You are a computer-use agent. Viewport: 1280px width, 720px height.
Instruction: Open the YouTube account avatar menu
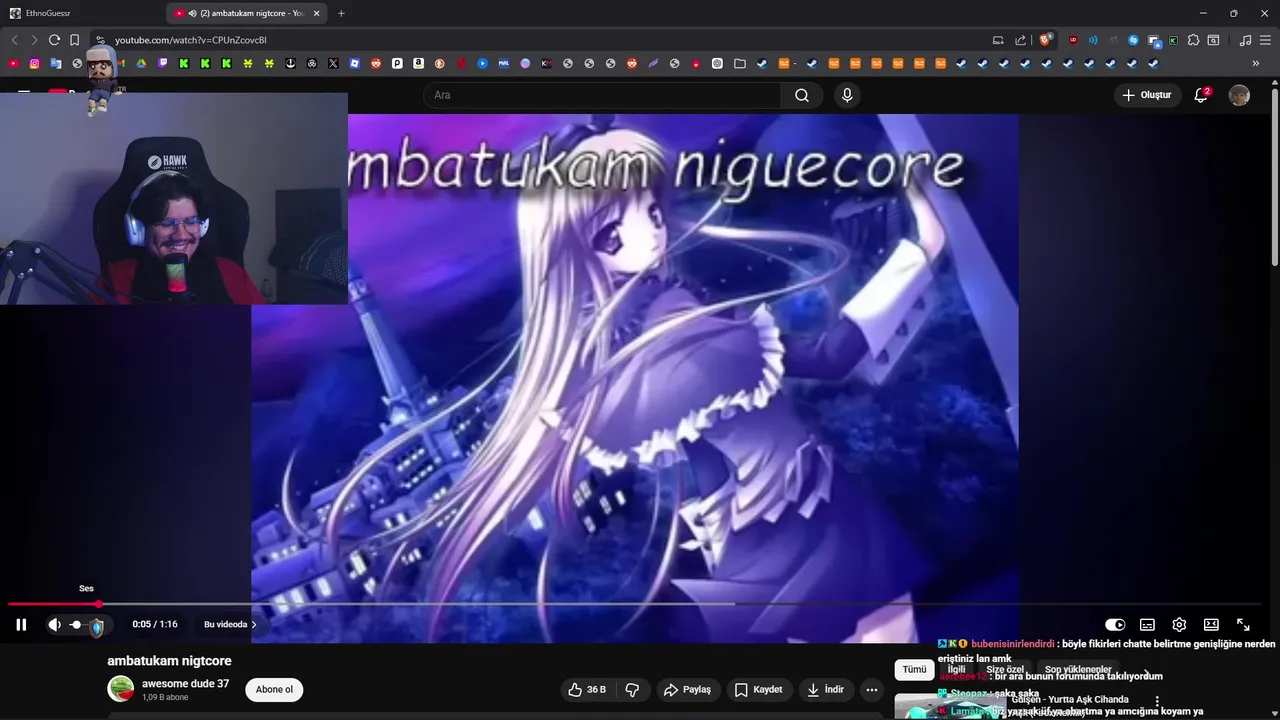pyautogui.click(x=1239, y=95)
